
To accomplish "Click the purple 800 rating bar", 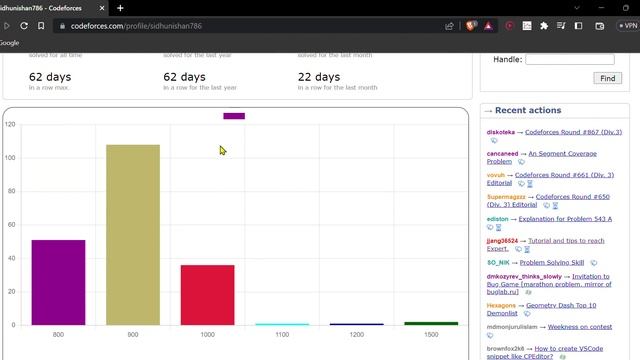I will [x=58, y=282].
